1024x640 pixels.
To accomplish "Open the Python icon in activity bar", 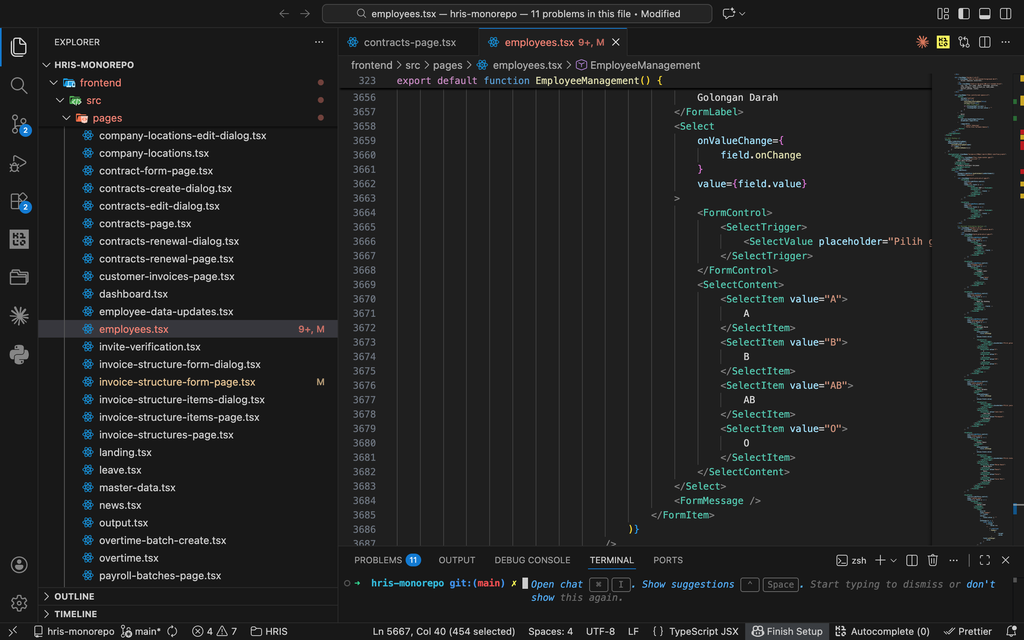I will 19,355.
